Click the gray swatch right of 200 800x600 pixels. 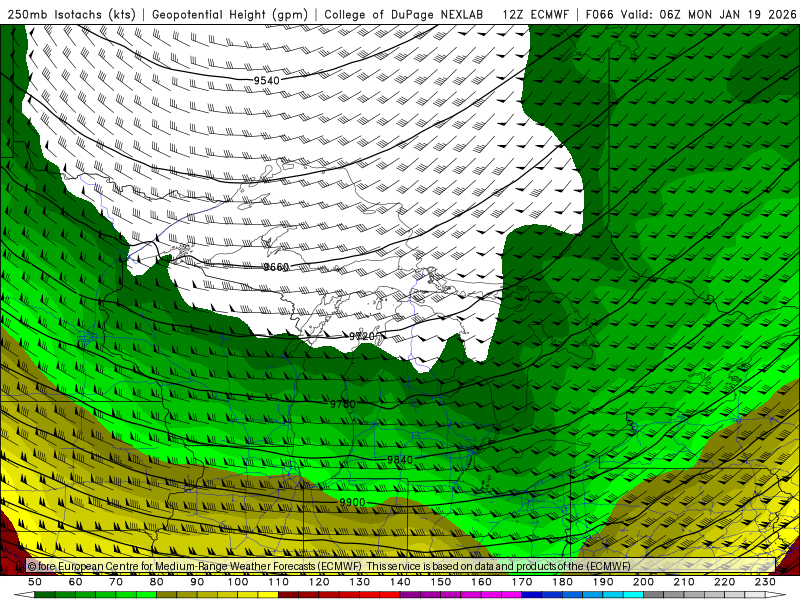[654, 595]
